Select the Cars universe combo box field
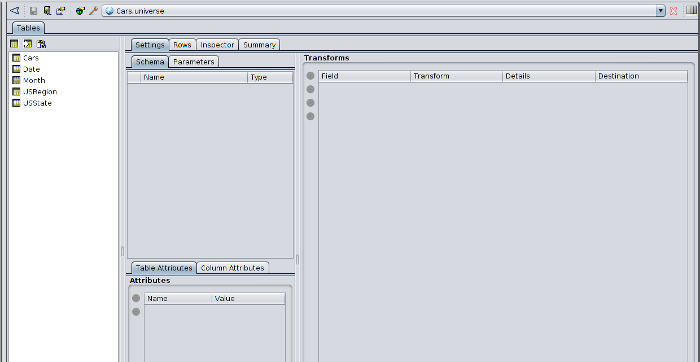 (383, 11)
